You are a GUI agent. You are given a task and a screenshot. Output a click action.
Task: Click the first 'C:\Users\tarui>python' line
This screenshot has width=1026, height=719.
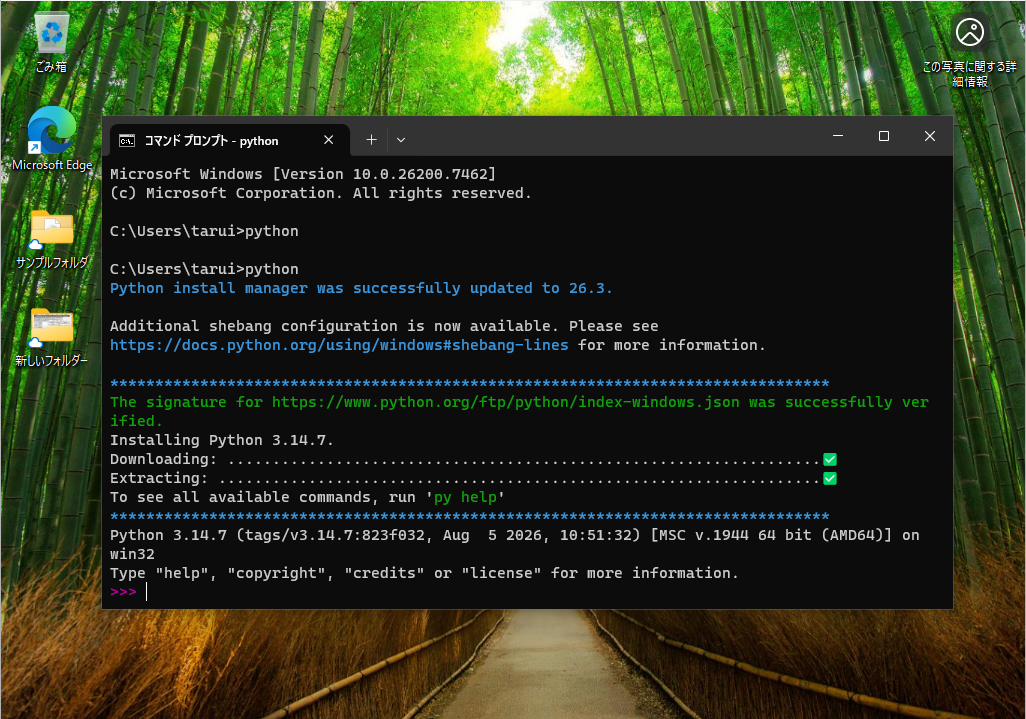(x=204, y=231)
